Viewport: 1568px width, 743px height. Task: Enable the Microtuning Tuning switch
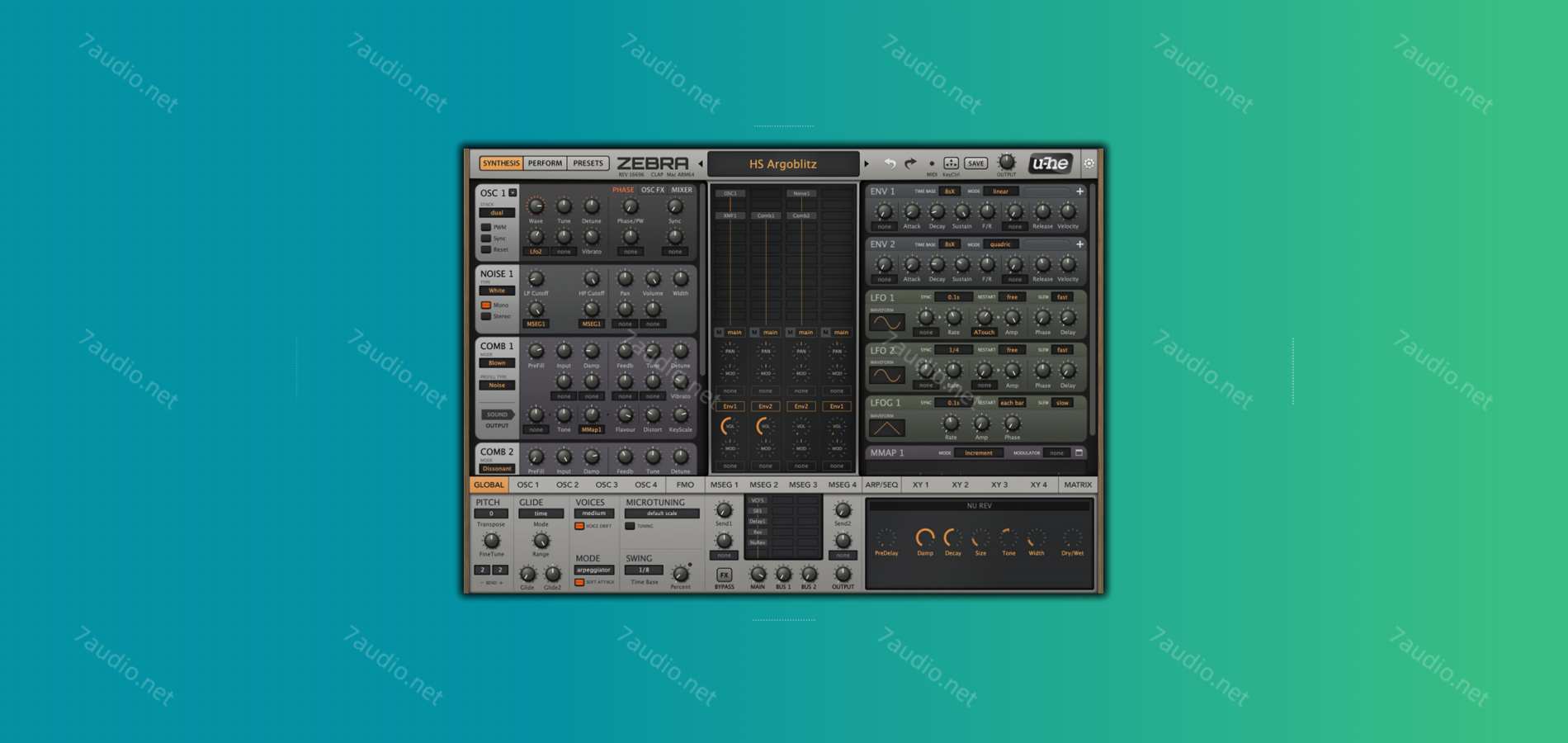click(x=630, y=526)
